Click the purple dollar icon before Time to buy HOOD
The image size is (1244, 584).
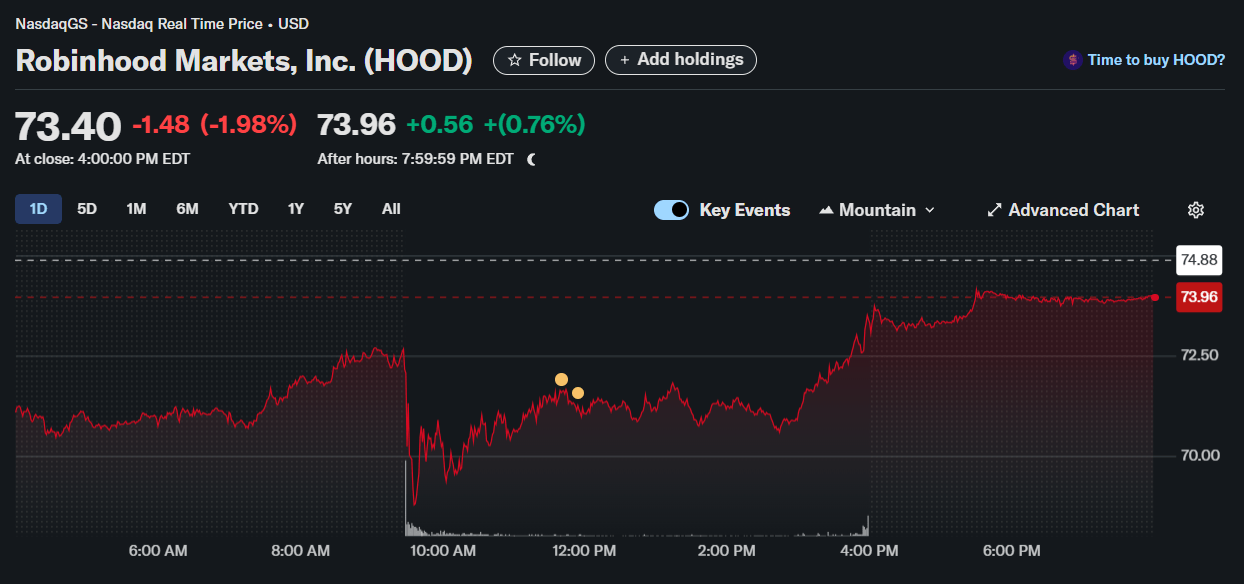coord(1072,60)
